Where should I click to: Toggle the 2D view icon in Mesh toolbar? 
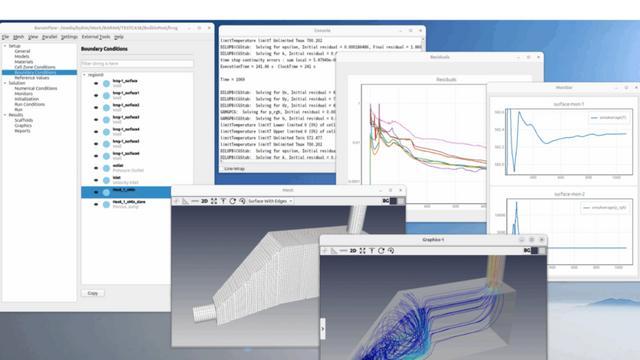click(204, 201)
